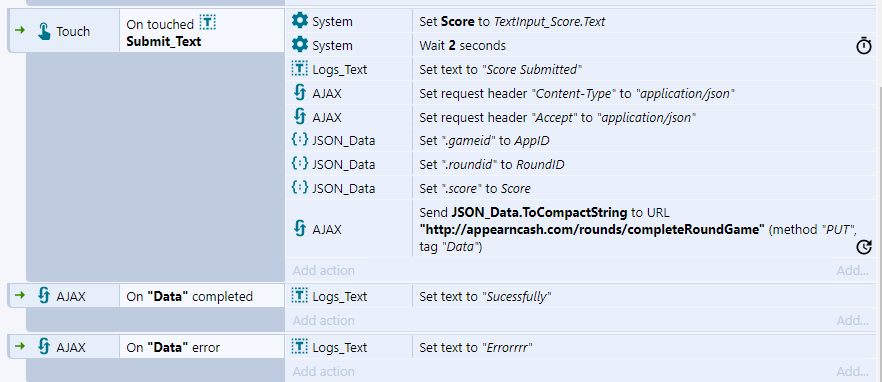Screen dimensions: 882x382
Task: Click AJAX object label of Data completed event
Action: (71, 296)
